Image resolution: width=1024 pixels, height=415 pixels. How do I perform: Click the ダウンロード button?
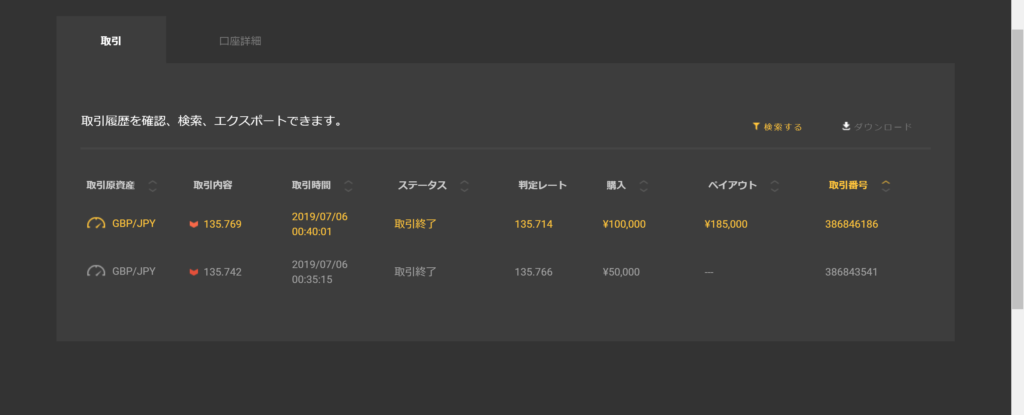pyautogui.click(x=876, y=127)
